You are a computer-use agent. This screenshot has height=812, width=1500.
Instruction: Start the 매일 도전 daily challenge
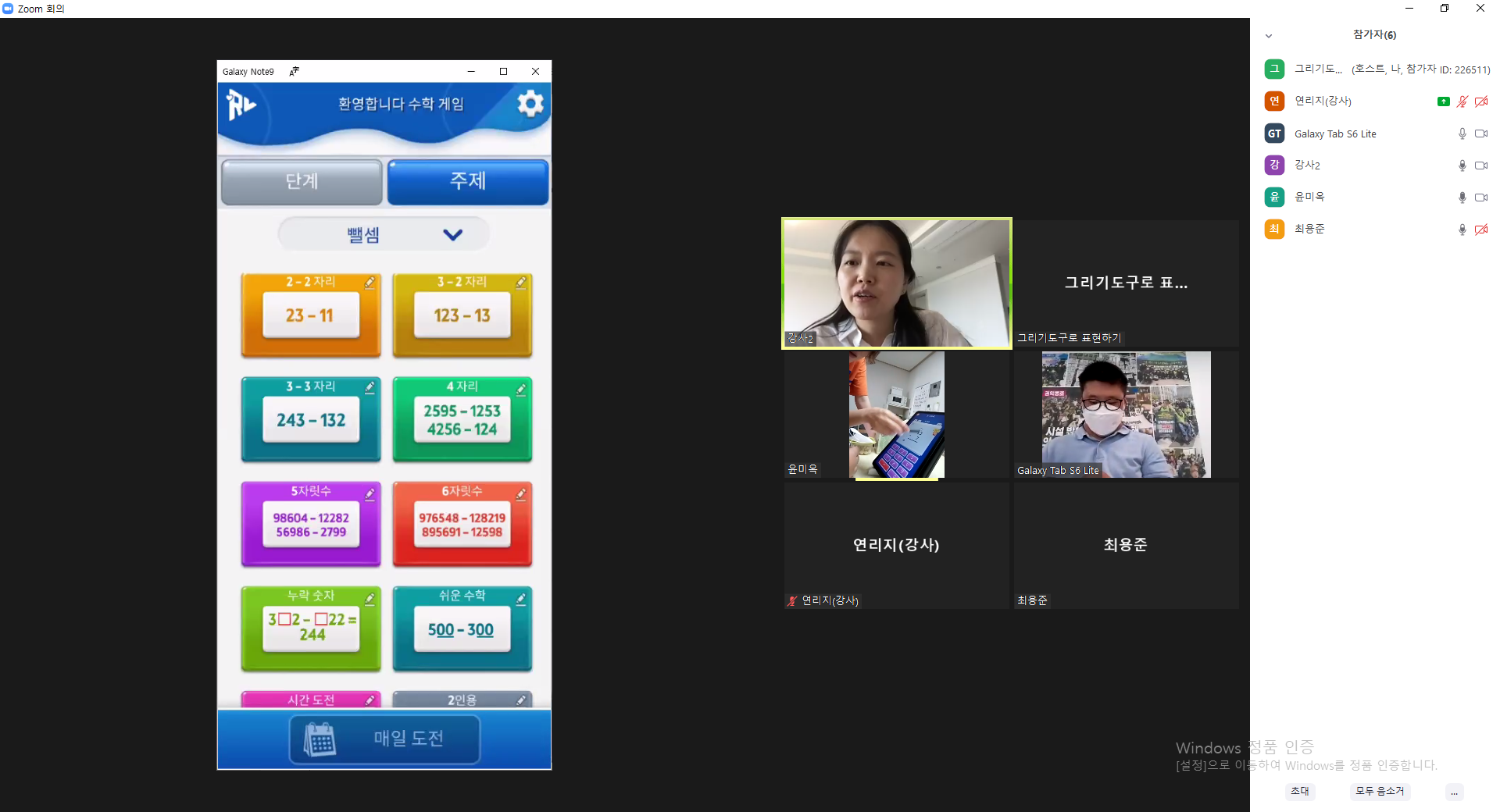pos(384,739)
